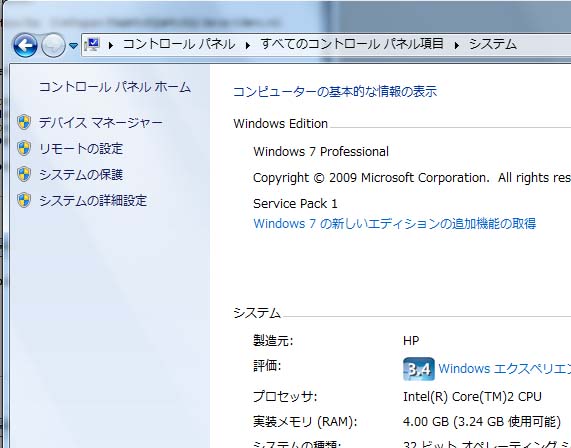Open the recent pages dropdown arrow

74,46
